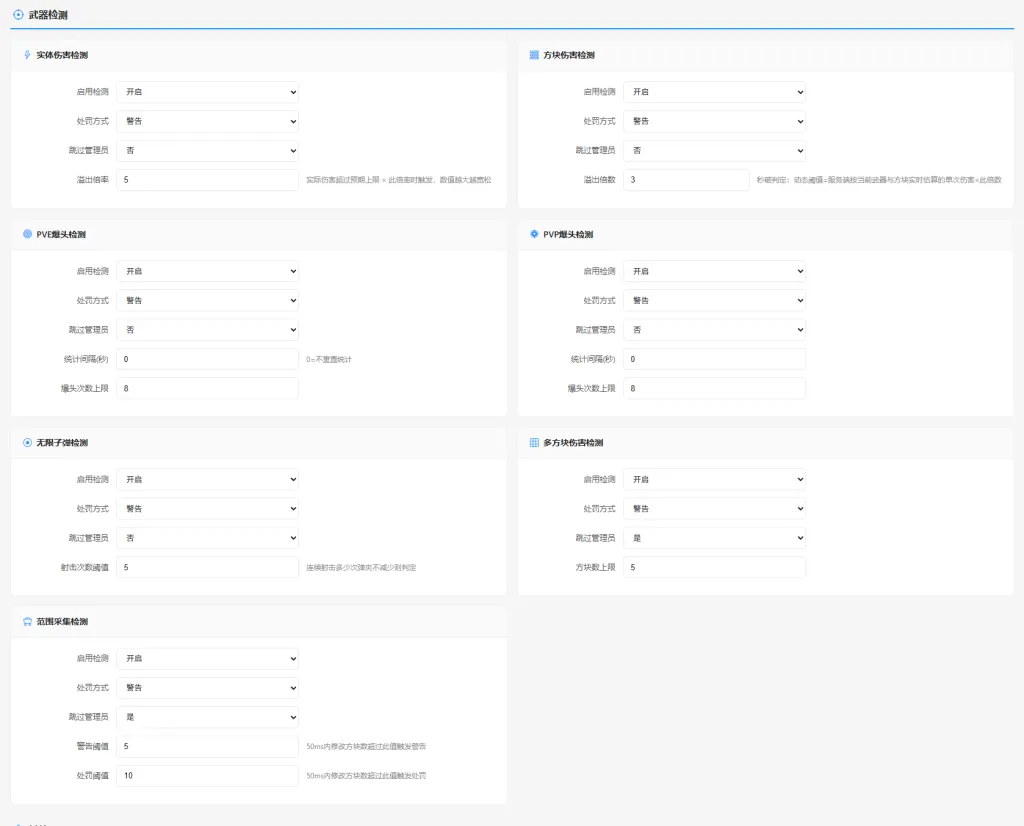Click the icon beside PVE爆头检测
The height and width of the screenshot is (826, 1024).
click(x=27, y=234)
